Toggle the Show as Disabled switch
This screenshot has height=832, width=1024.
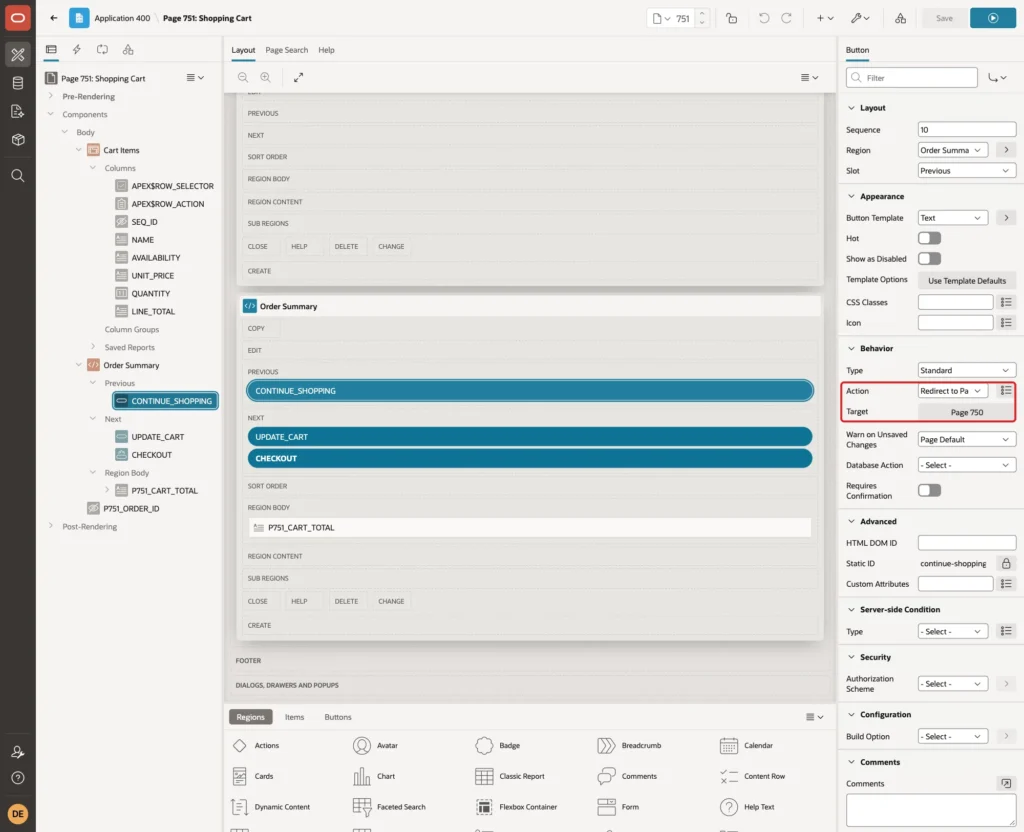point(929,259)
